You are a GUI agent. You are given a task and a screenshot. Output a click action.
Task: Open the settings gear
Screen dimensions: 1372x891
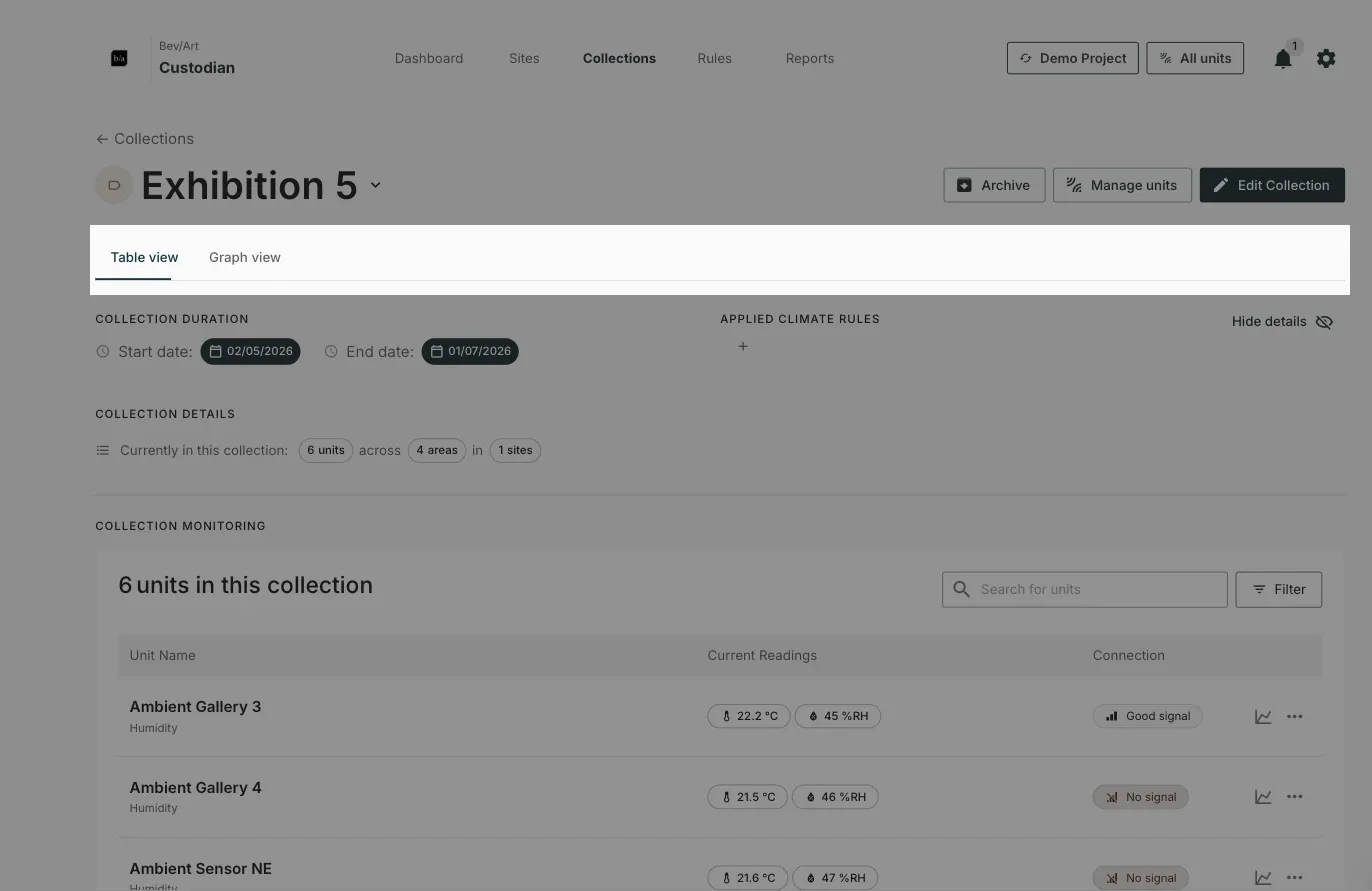(x=1326, y=59)
